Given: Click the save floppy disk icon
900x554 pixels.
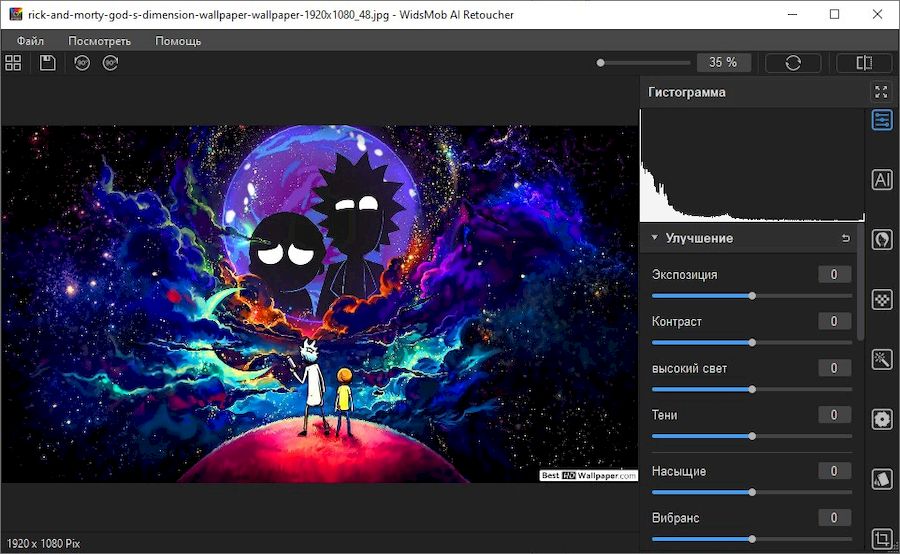Looking at the screenshot, I should pos(48,63).
